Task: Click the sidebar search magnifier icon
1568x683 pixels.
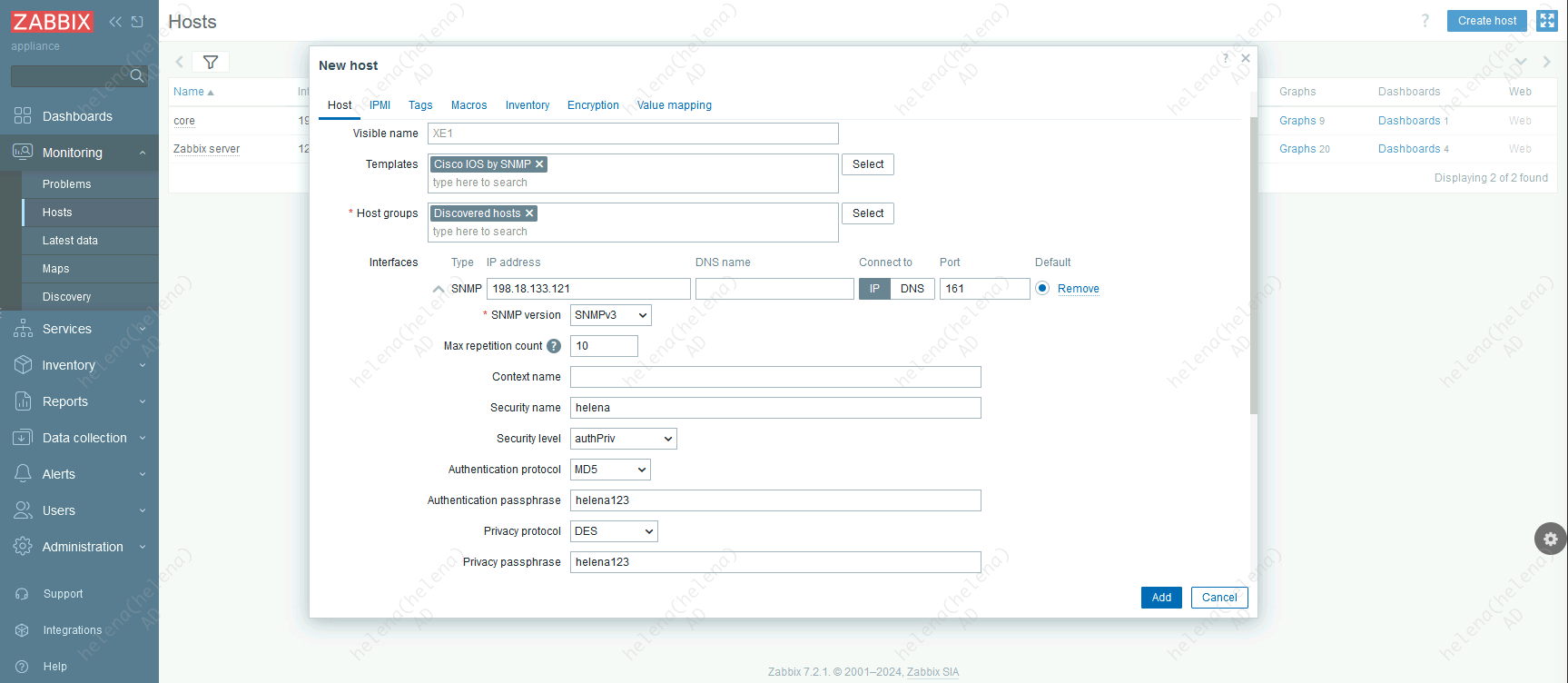Action: tap(137, 75)
